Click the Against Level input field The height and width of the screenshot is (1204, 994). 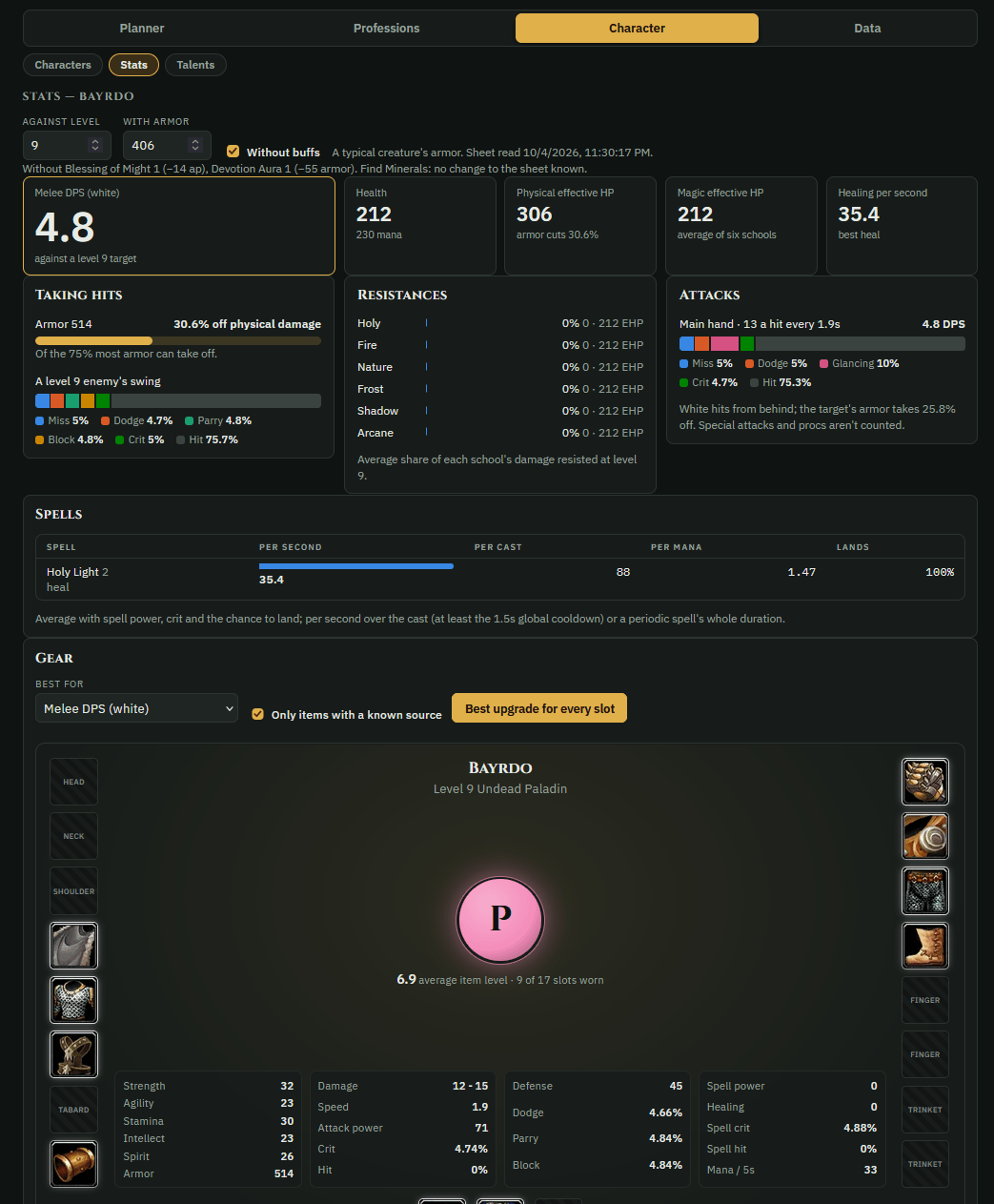(67, 145)
